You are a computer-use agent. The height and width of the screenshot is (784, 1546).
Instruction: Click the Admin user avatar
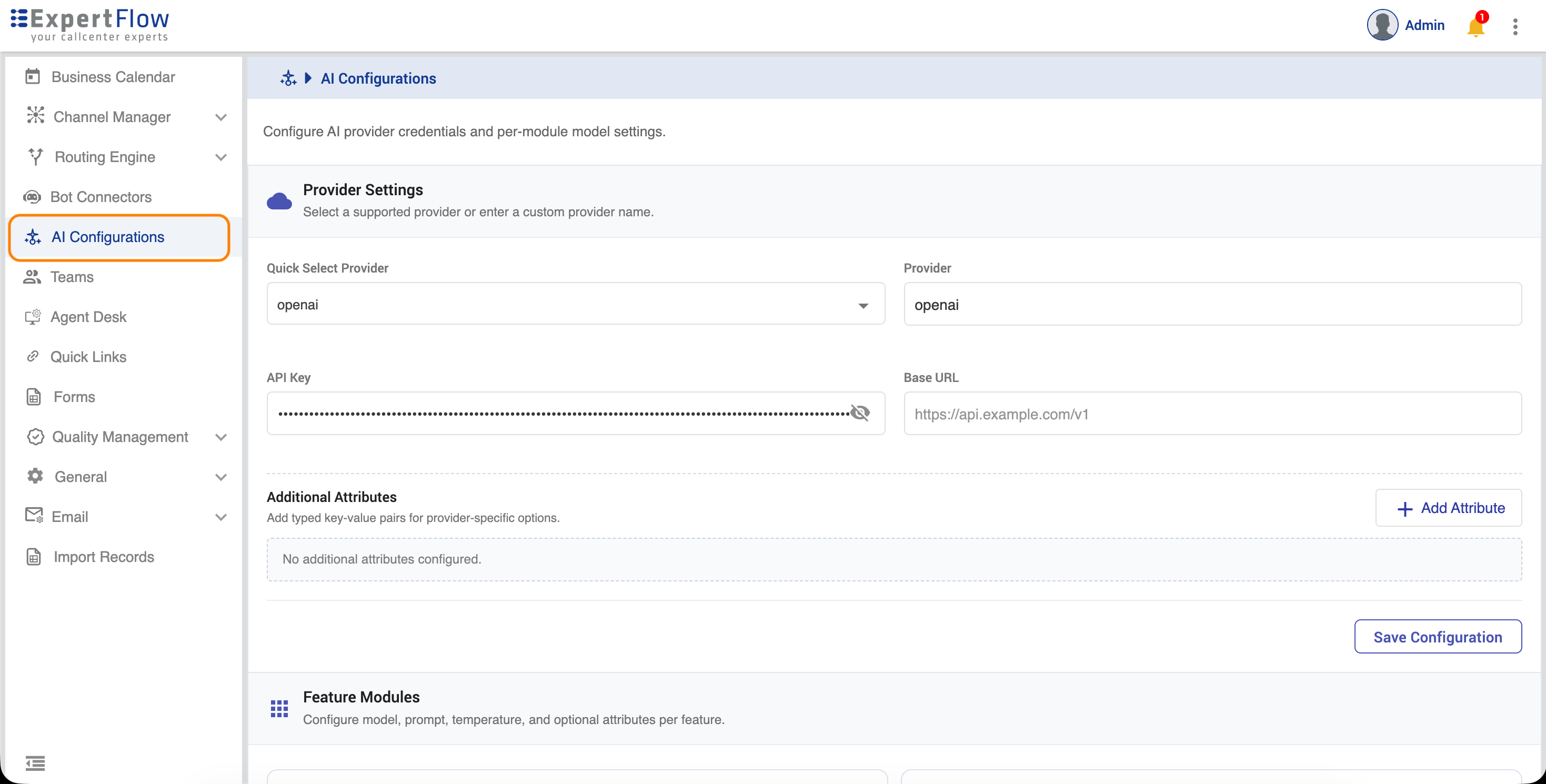point(1382,25)
